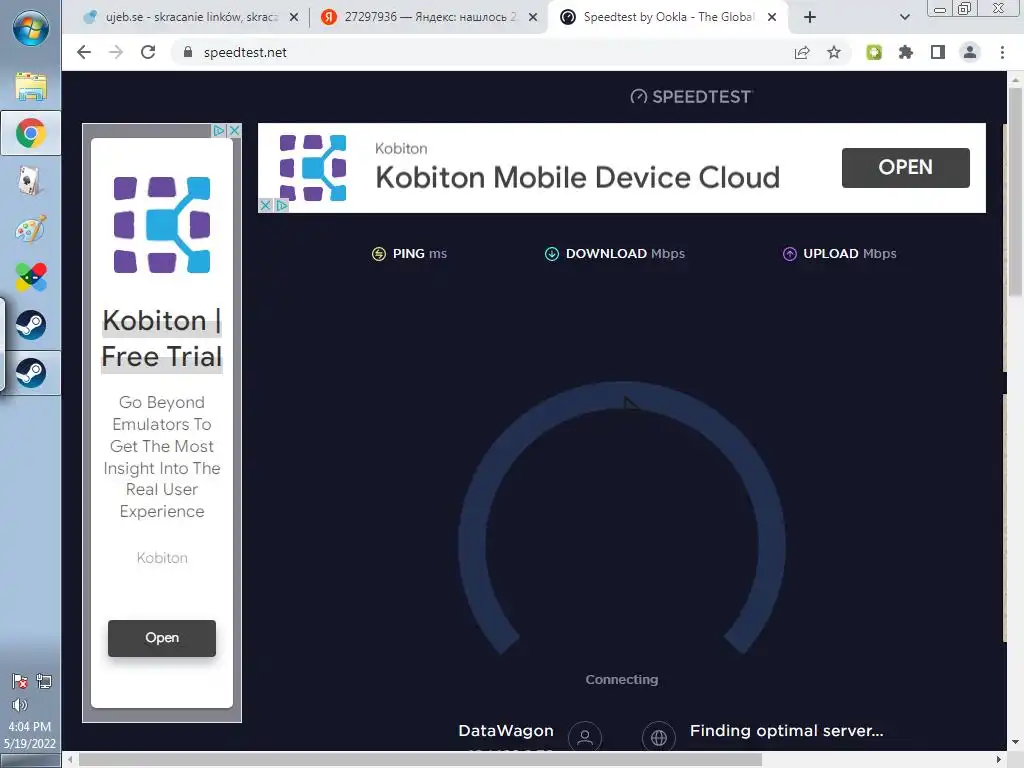Click the scroll-right arrow of the horizontal scrollbar
1024x768 pixels.
[x=999, y=760]
